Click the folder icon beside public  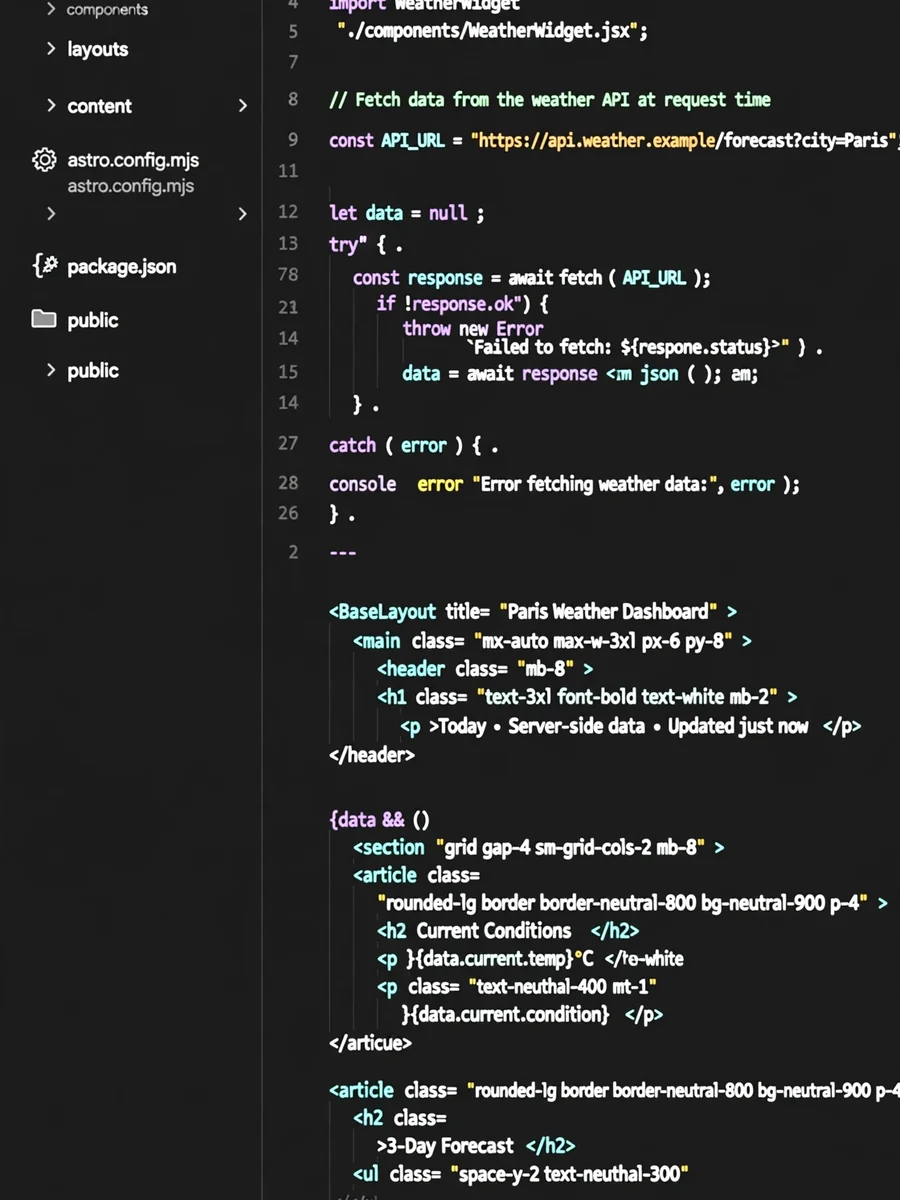coord(44,320)
